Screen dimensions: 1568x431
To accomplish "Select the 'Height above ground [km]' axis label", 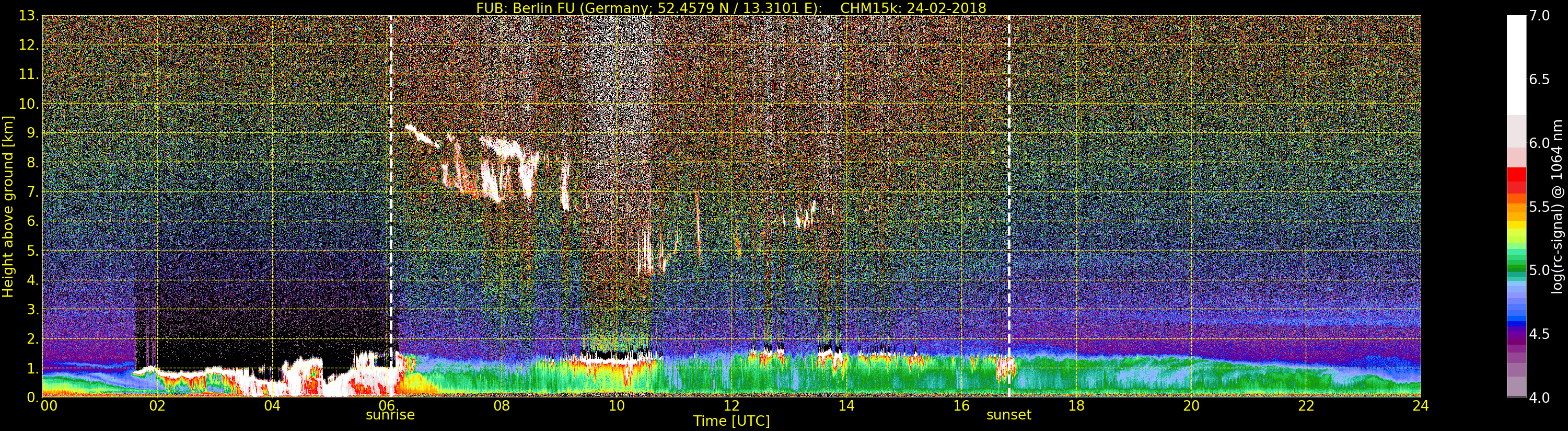I will tap(8, 206).
